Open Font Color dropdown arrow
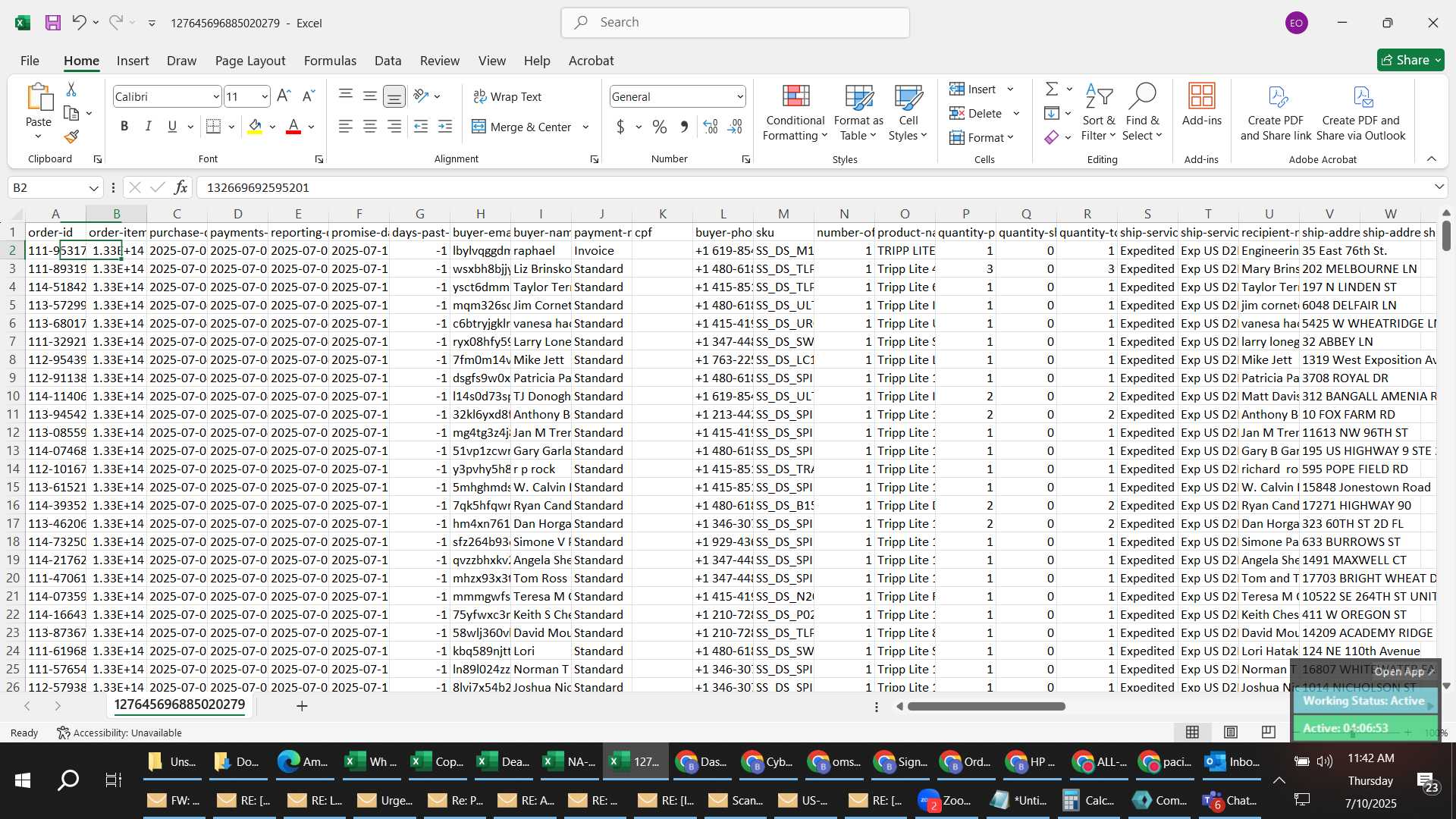 pos(311,127)
